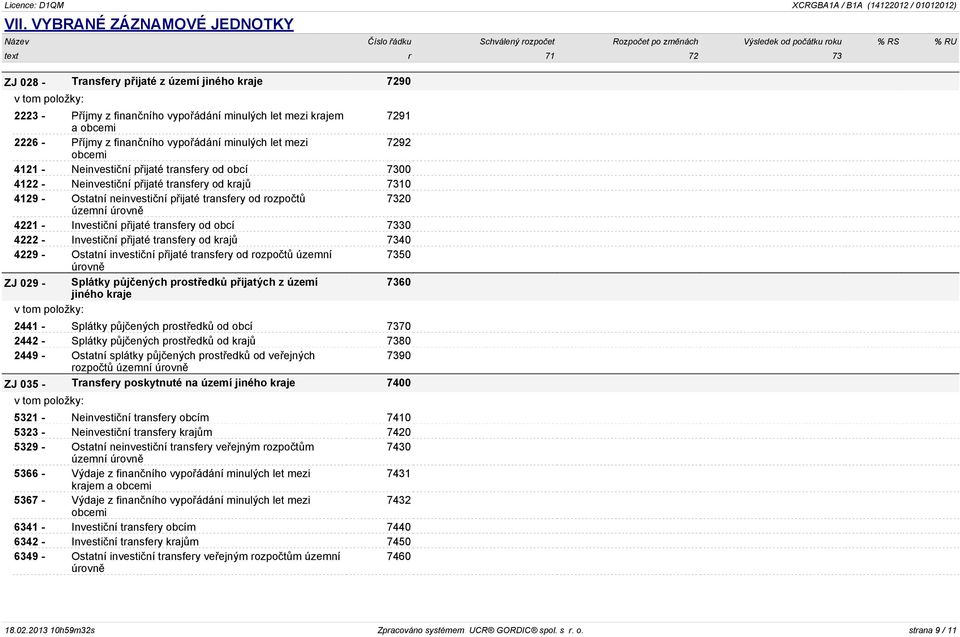
Task: Click the Výsledek od počátku roku header
Action: pos(793,42)
